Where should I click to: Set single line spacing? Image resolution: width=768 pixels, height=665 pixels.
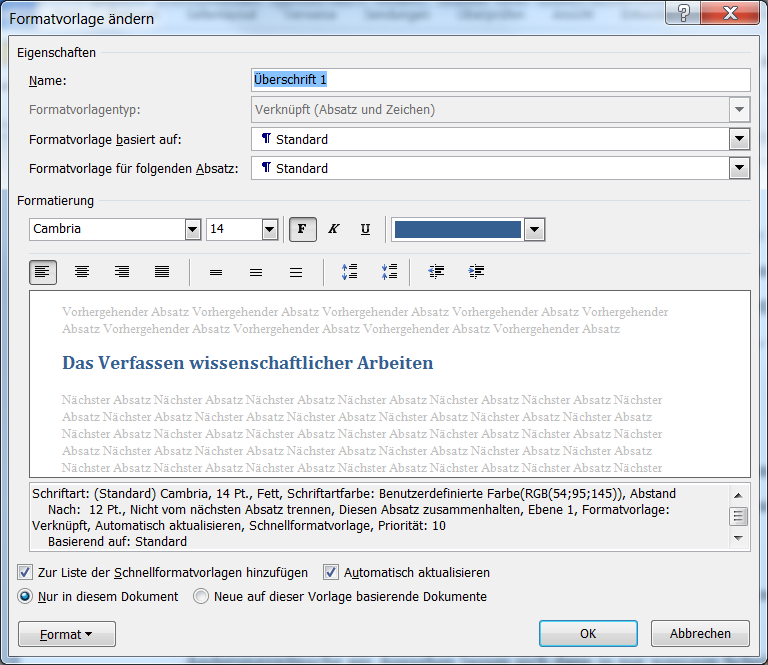coord(216,272)
